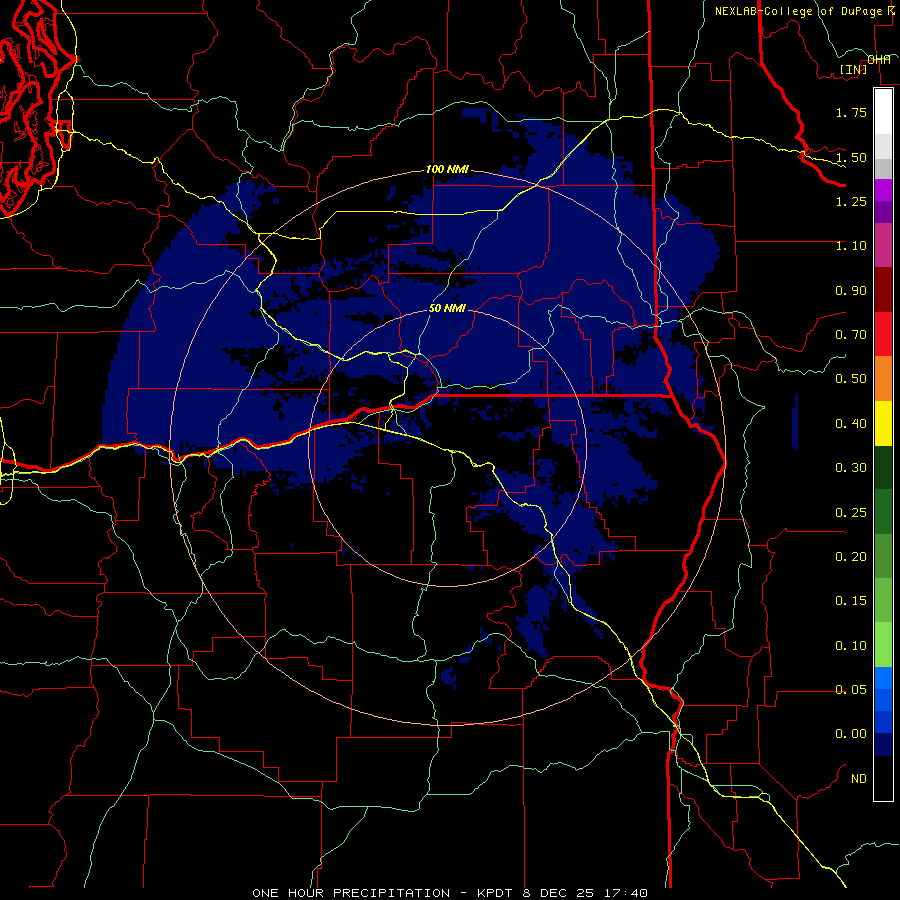Click the navy 0.00 legend swatch
The height and width of the screenshot is (900, 900).
883,744
